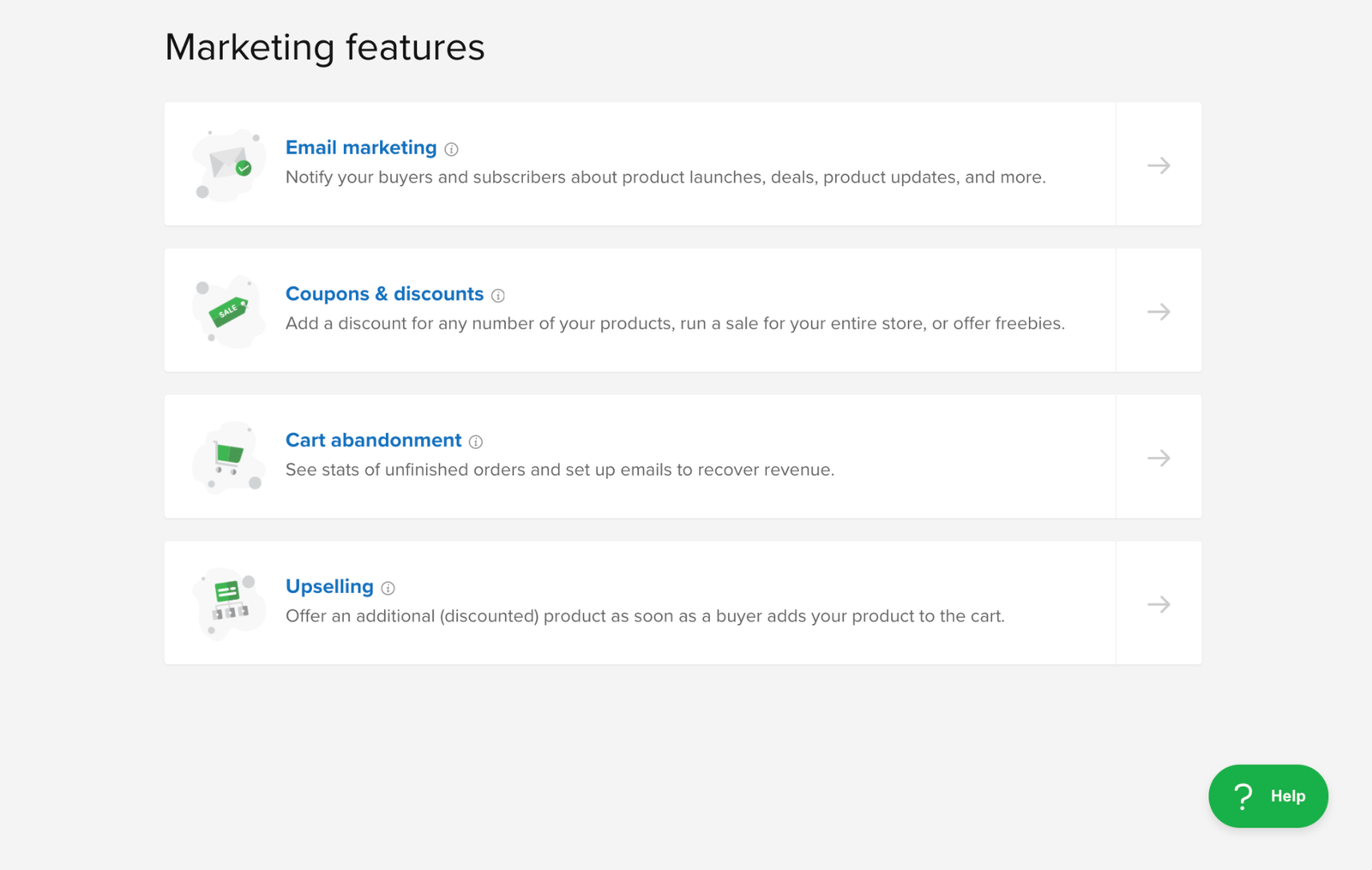Open the Coupons & discounts link

pos(384,294)
